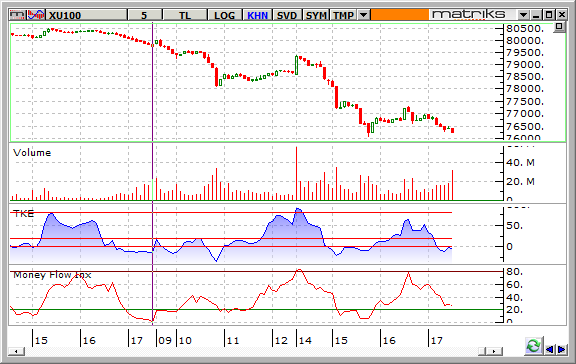Click the matriks logo

click(x=469, y=15)
